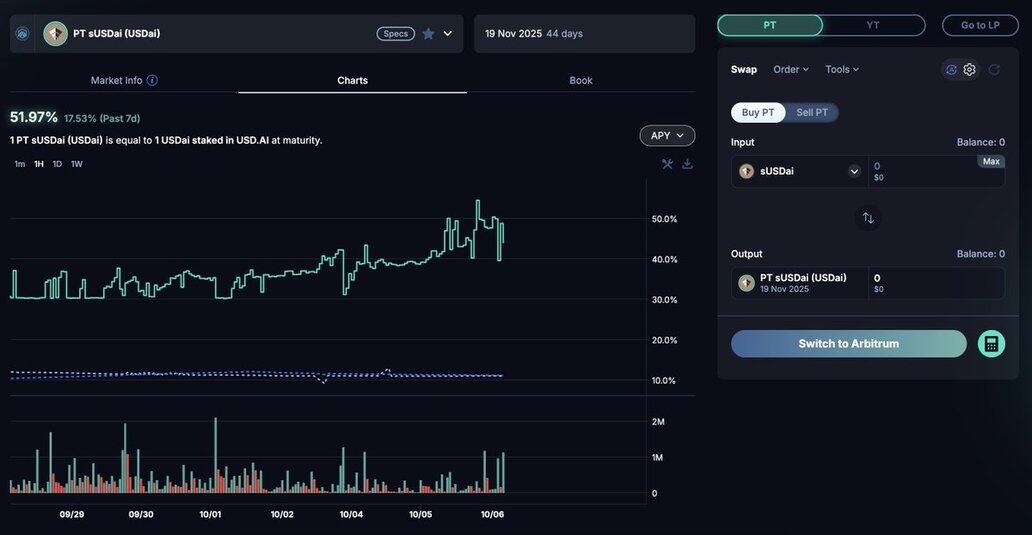Click the Go to LP button
Image resolution: width=1032 pixels, height=535 pixels.
980,25
